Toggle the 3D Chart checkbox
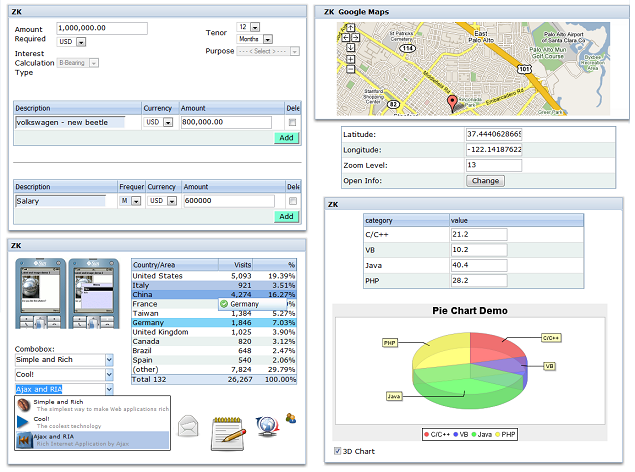The image size is (635, 472). [337, 451]
